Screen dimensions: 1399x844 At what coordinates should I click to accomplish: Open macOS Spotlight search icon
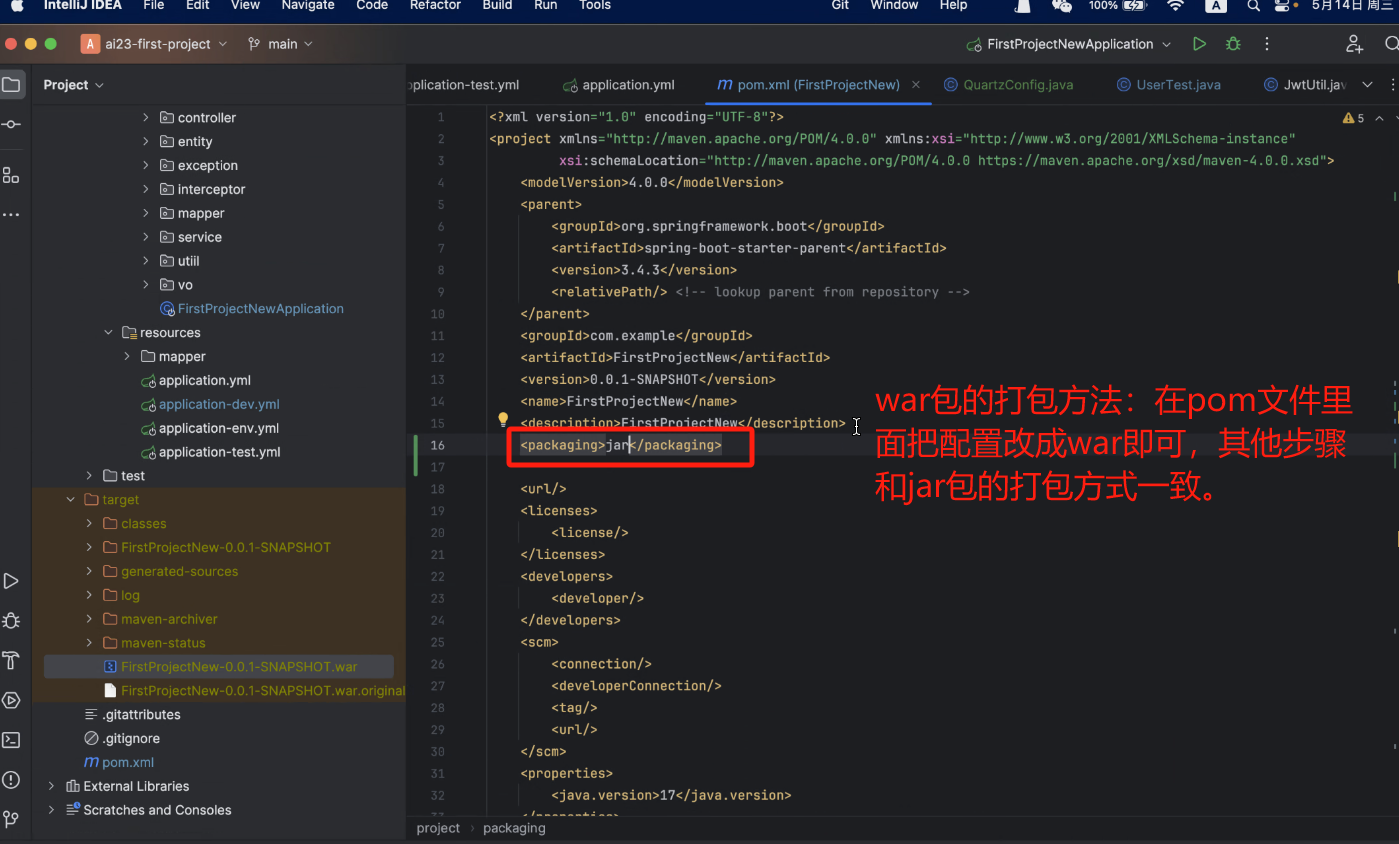(x=1253, y=6)
